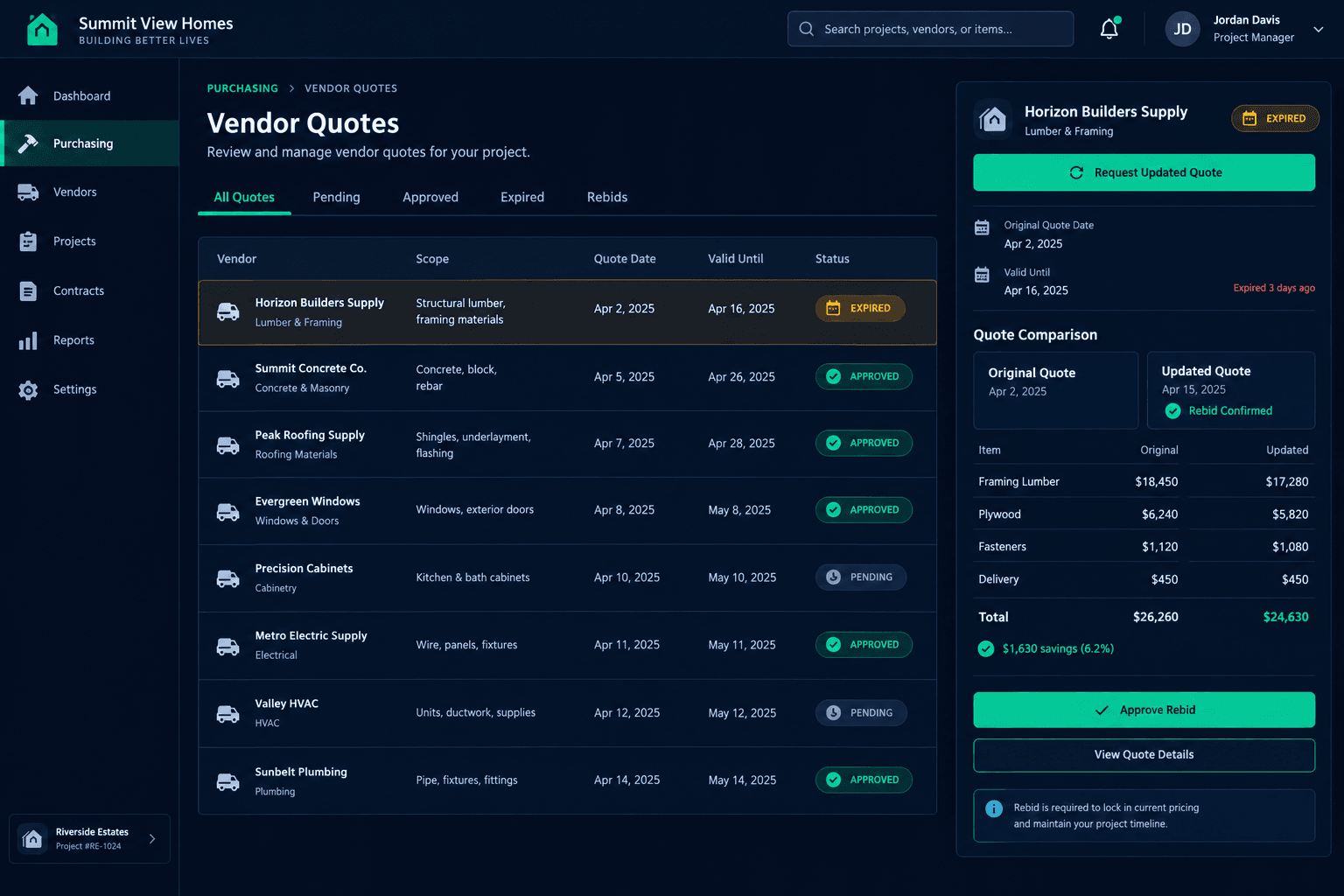The height and width of the screenshot is (896, 1344).
Task: Sort by Quote Date column header
Action: click(x=625, y=259)
